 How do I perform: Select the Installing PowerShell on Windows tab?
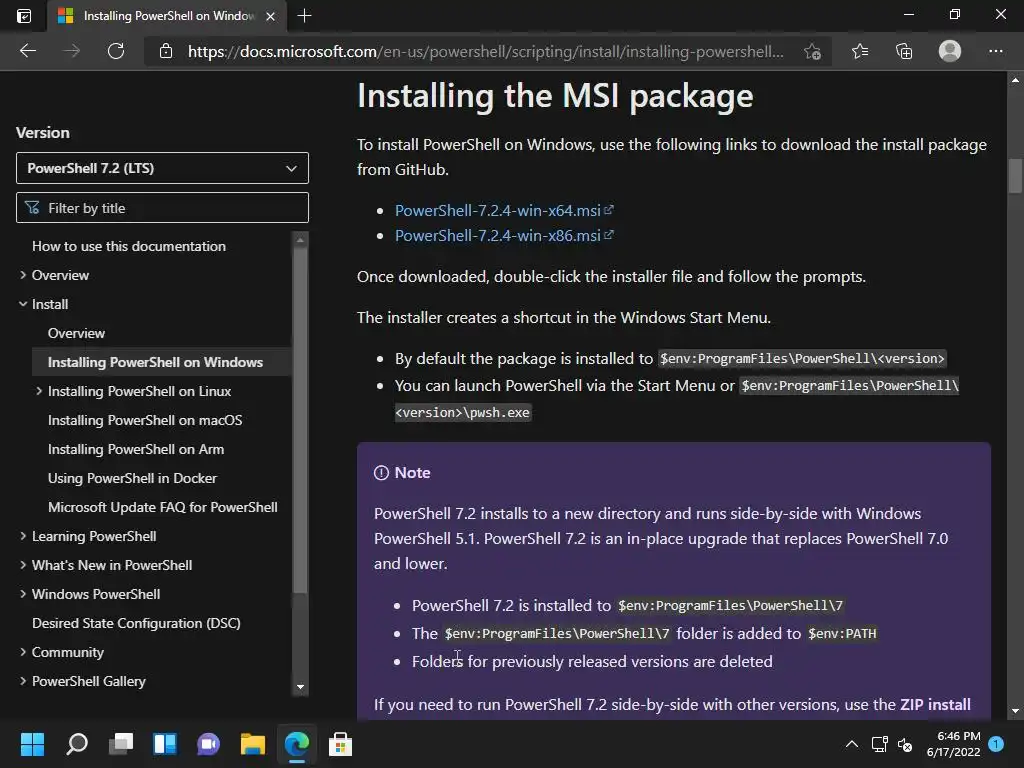click(166, 16)
